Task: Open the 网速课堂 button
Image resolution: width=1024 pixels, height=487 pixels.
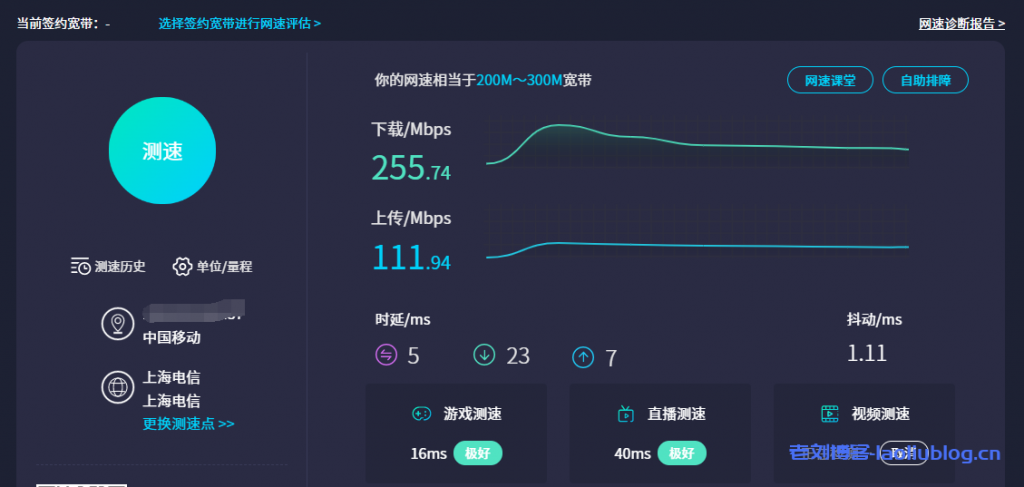Action: 830,80
